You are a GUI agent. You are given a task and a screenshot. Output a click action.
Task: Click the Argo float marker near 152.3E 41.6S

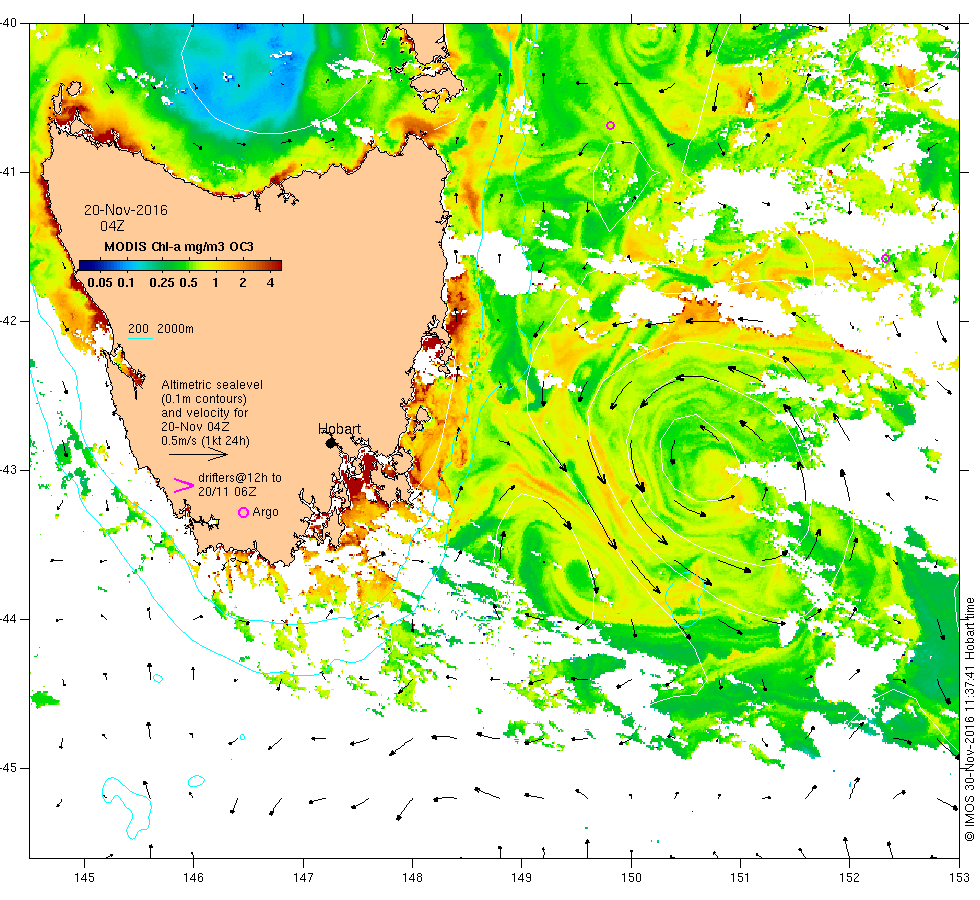(x=885, y=259)
